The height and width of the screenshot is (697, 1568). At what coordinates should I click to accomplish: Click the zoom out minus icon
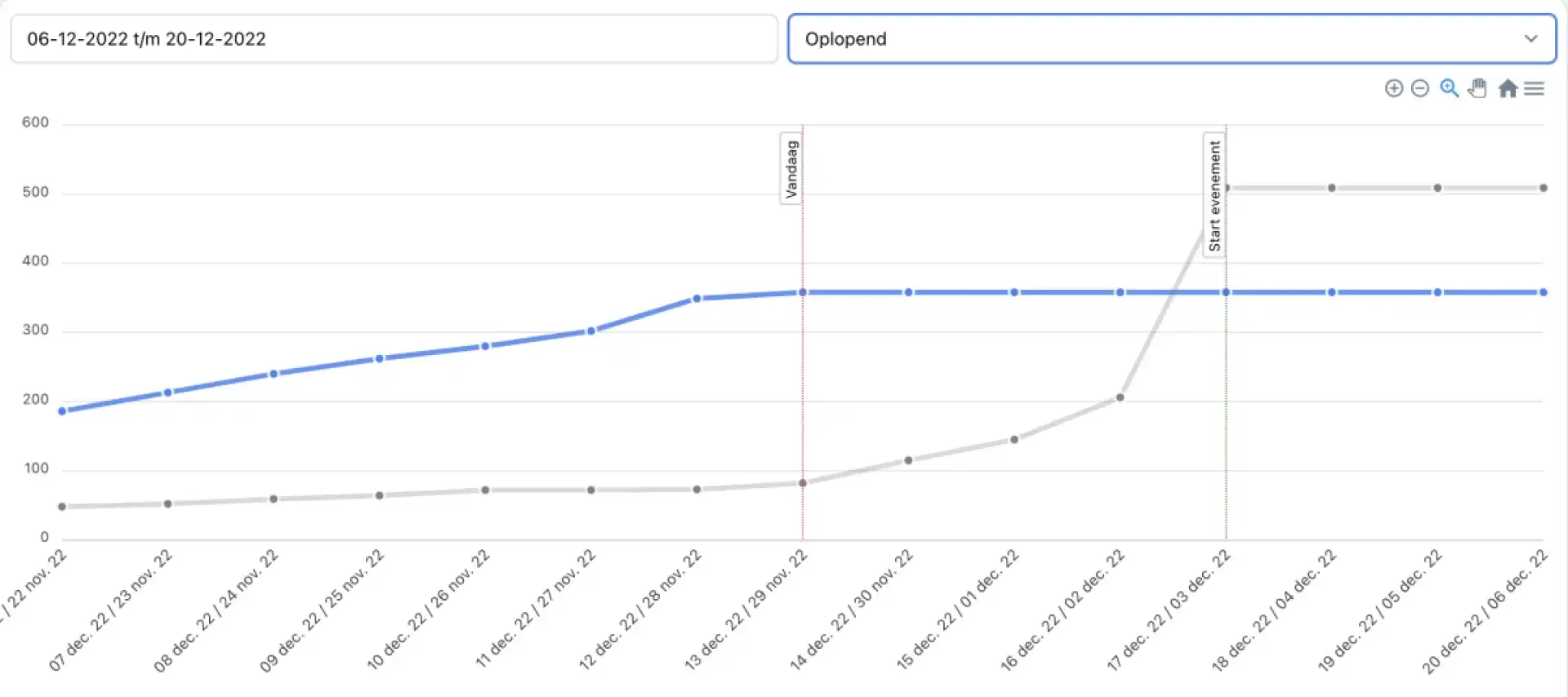1420,88
